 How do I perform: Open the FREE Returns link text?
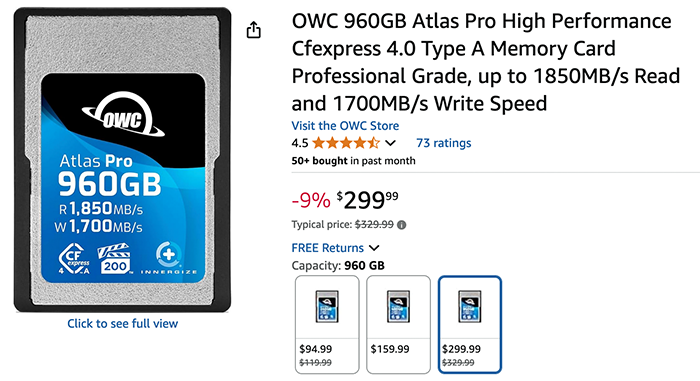click(x=328, y=247)
